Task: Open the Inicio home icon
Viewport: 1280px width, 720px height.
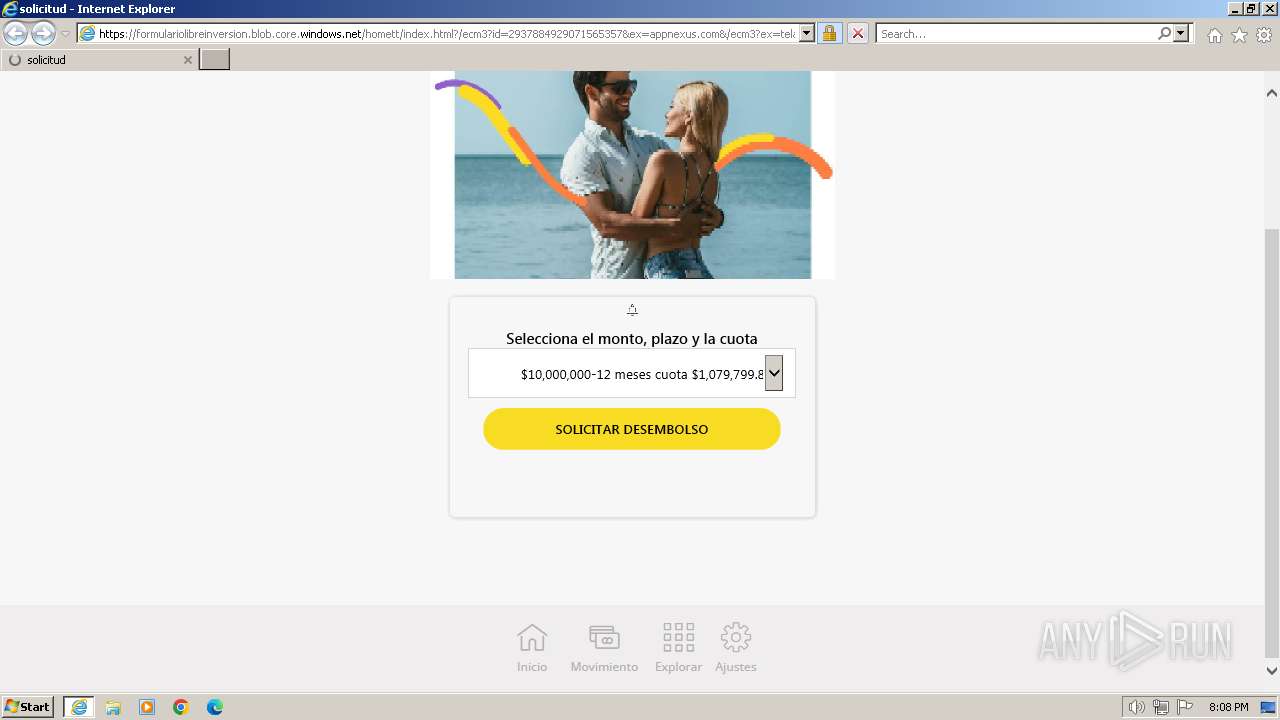Action: click(x=532, y=637)
